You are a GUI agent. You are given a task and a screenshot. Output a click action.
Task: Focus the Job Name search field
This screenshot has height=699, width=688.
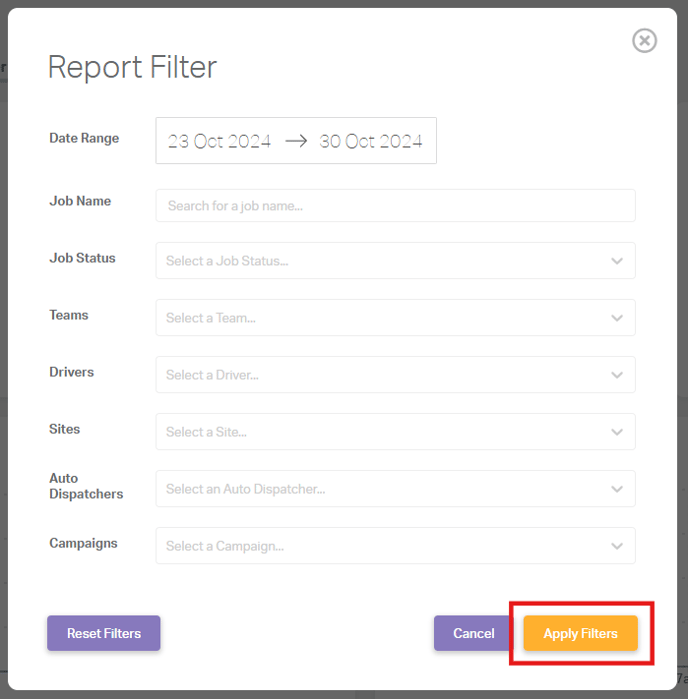point(395,206)
